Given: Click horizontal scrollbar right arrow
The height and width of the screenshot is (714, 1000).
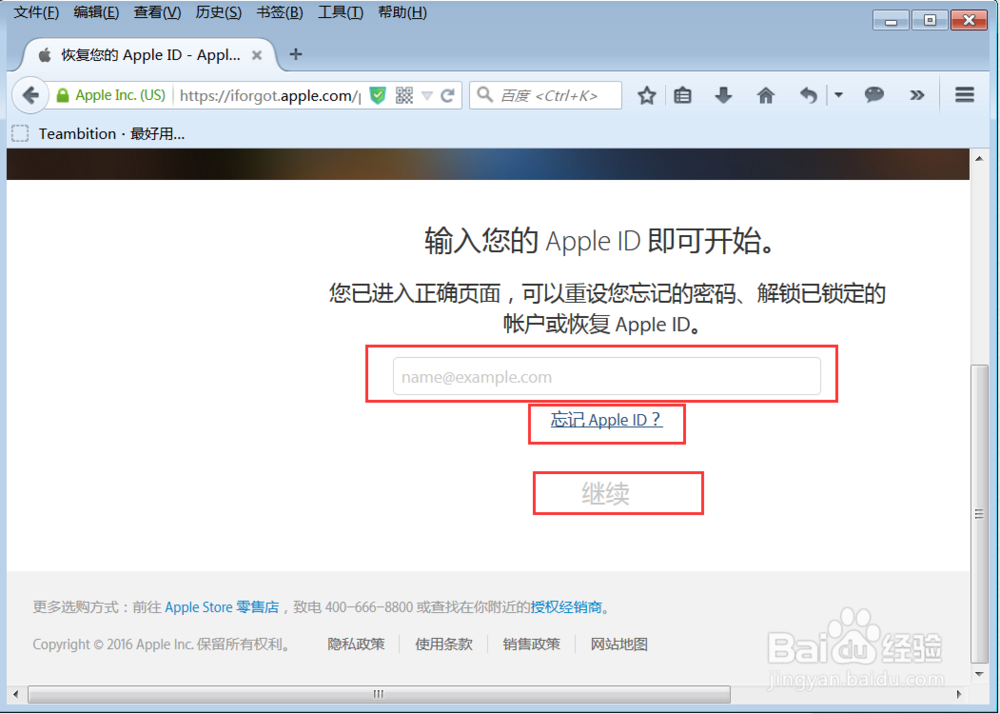Looking at the screenshot, I should coord(959,694).
